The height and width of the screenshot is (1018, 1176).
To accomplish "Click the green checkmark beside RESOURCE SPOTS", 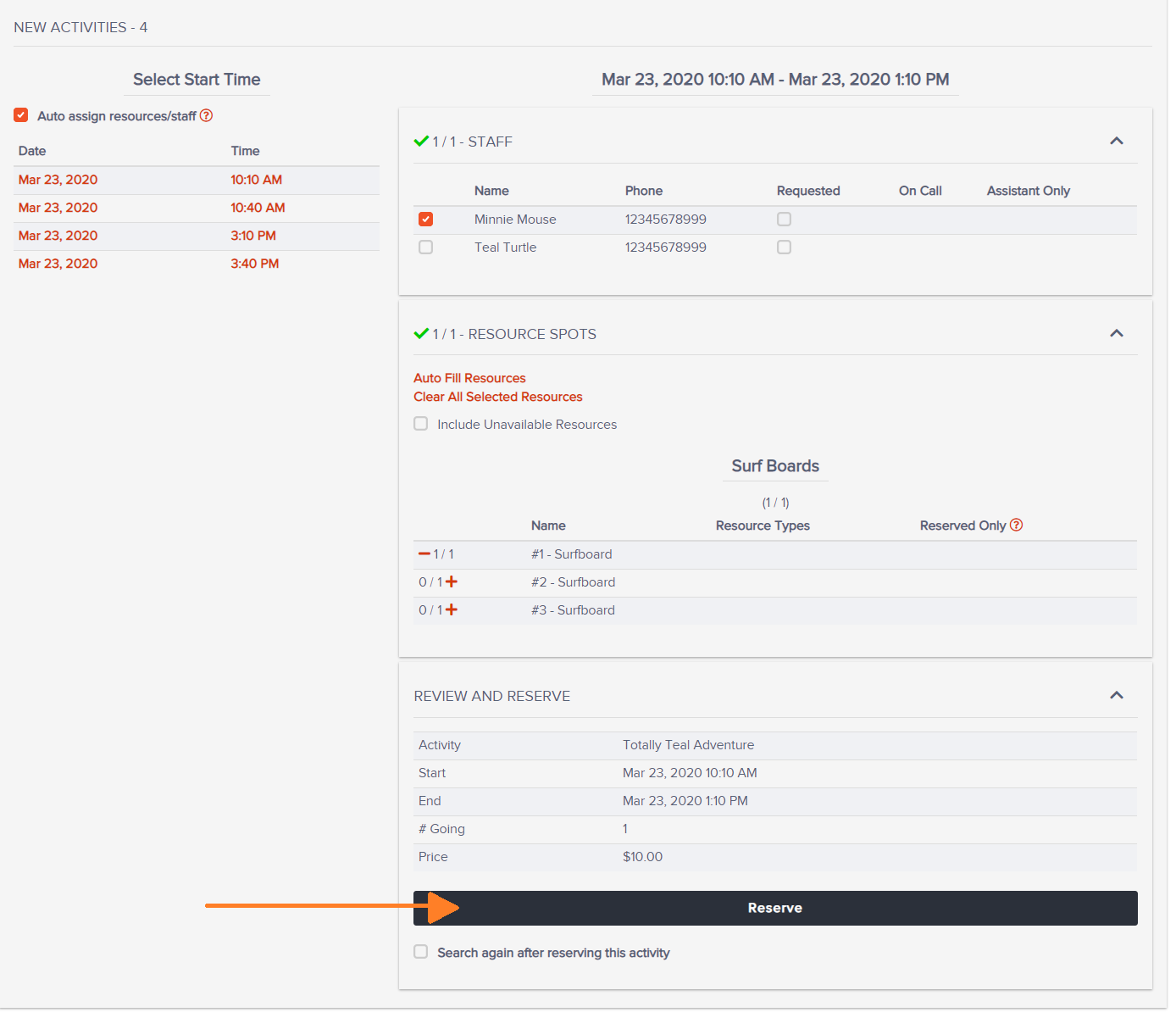I will pos(421,333).
